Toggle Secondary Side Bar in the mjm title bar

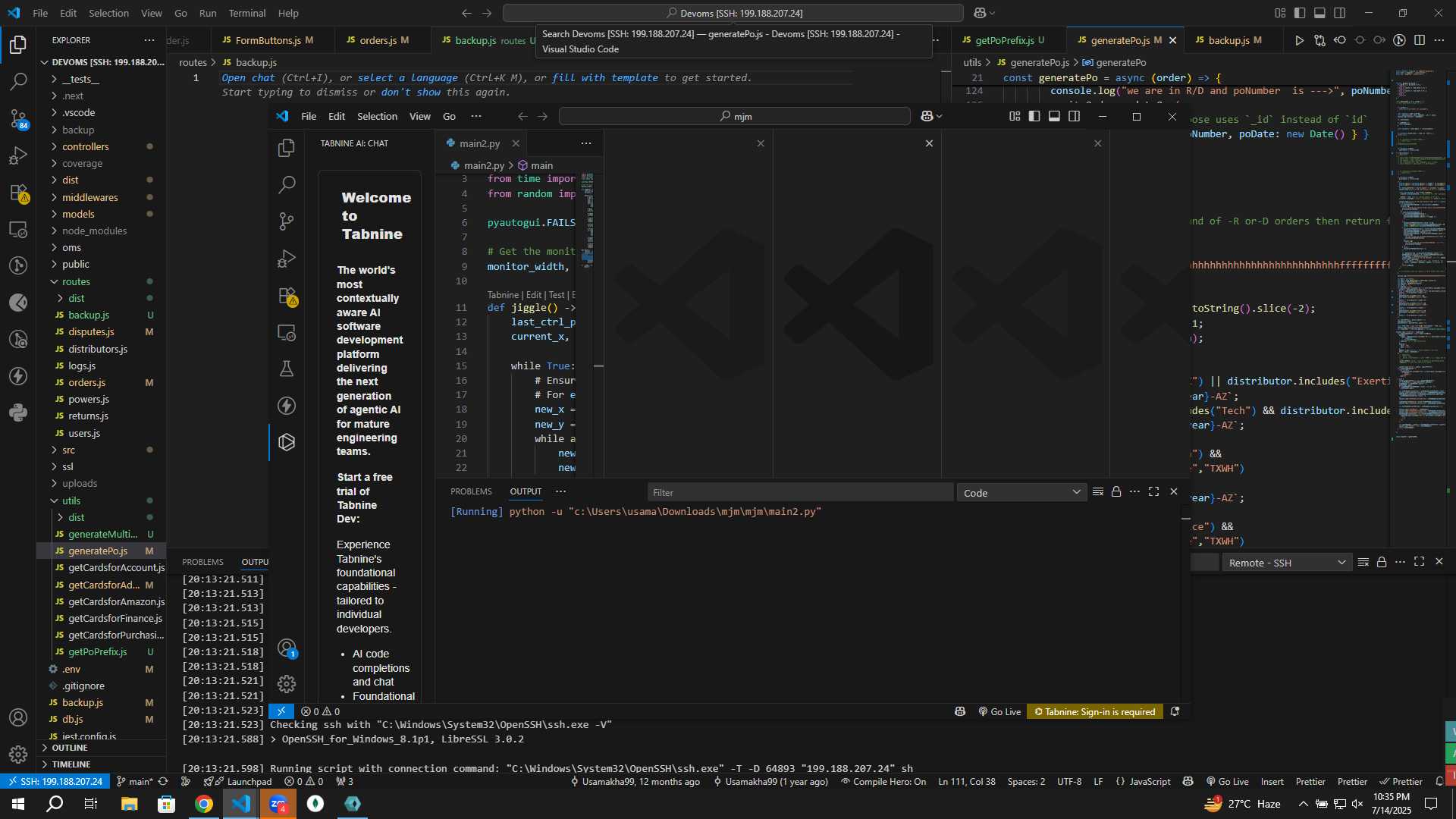tap(1075, 116)
